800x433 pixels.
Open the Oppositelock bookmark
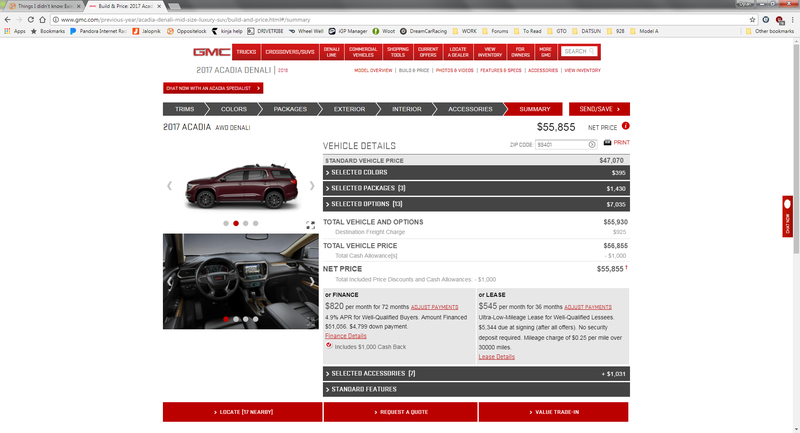point(187,31)
